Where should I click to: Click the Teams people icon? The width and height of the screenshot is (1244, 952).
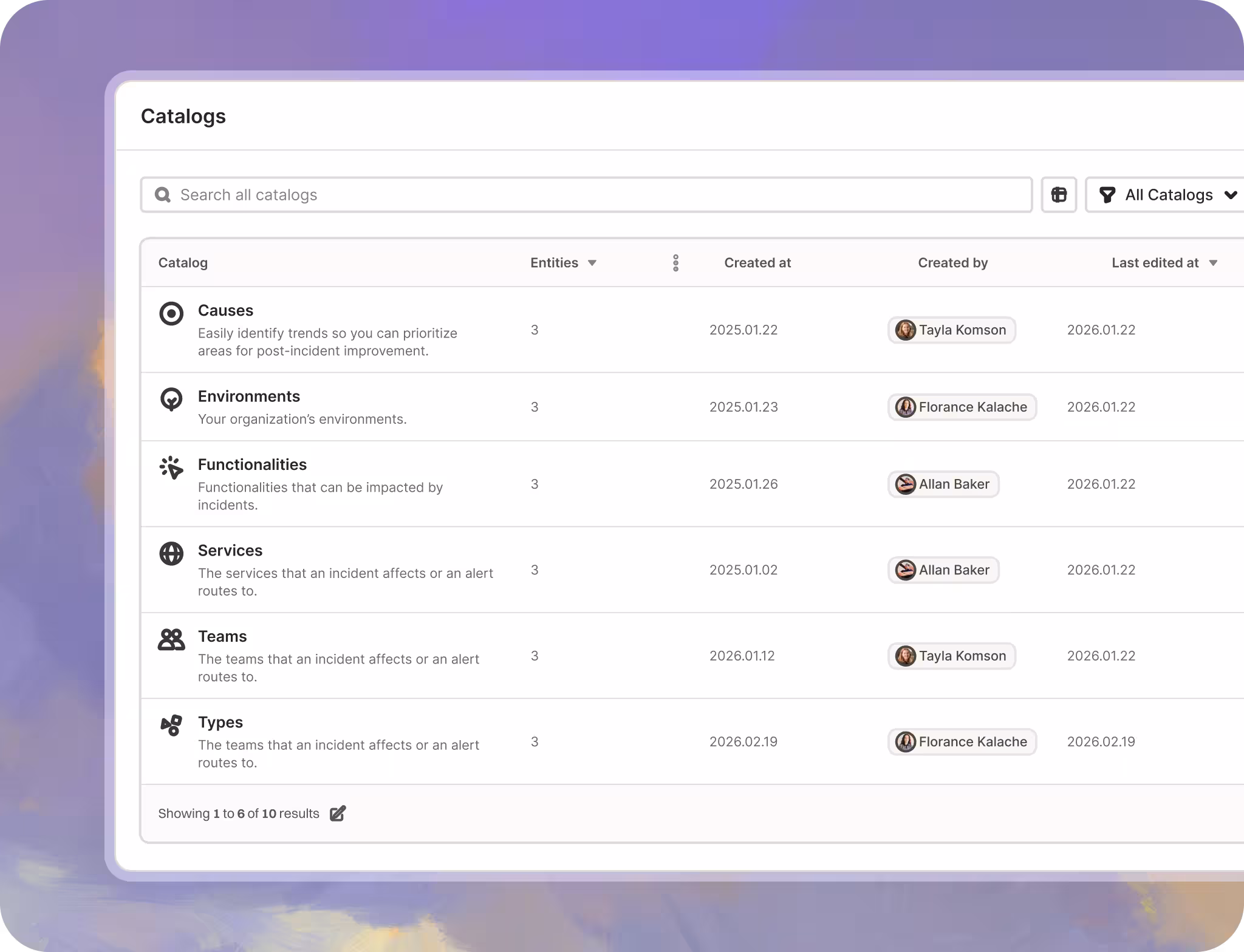171,640
